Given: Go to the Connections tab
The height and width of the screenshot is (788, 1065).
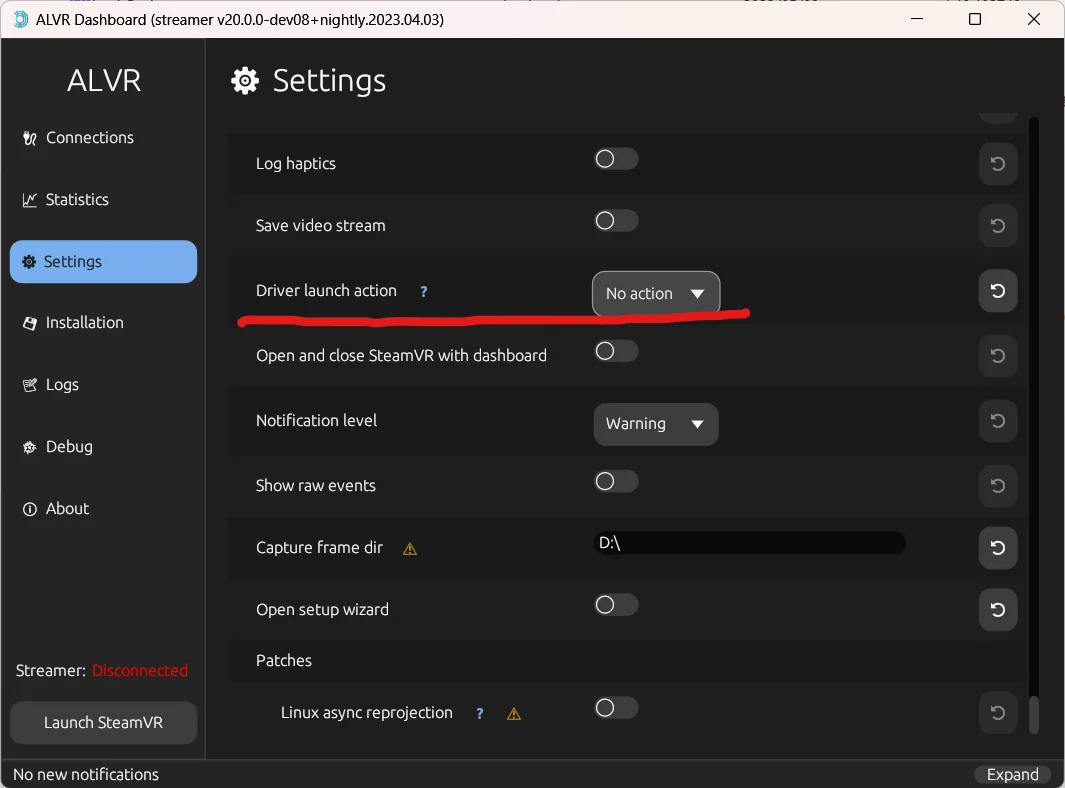Looking at the screenshot, I should (89, 138).
